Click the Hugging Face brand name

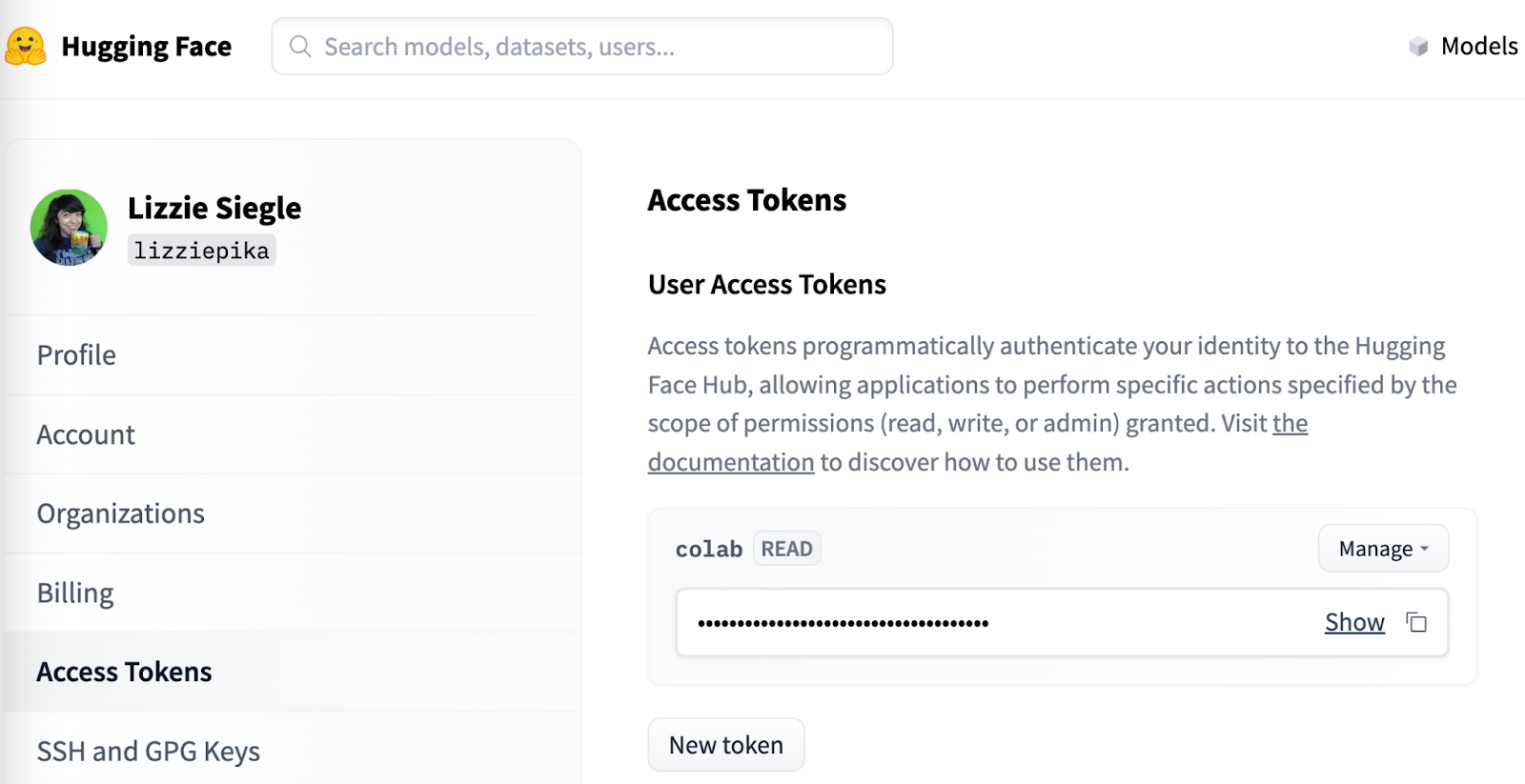pyautogui.click(x=146, y=47)
